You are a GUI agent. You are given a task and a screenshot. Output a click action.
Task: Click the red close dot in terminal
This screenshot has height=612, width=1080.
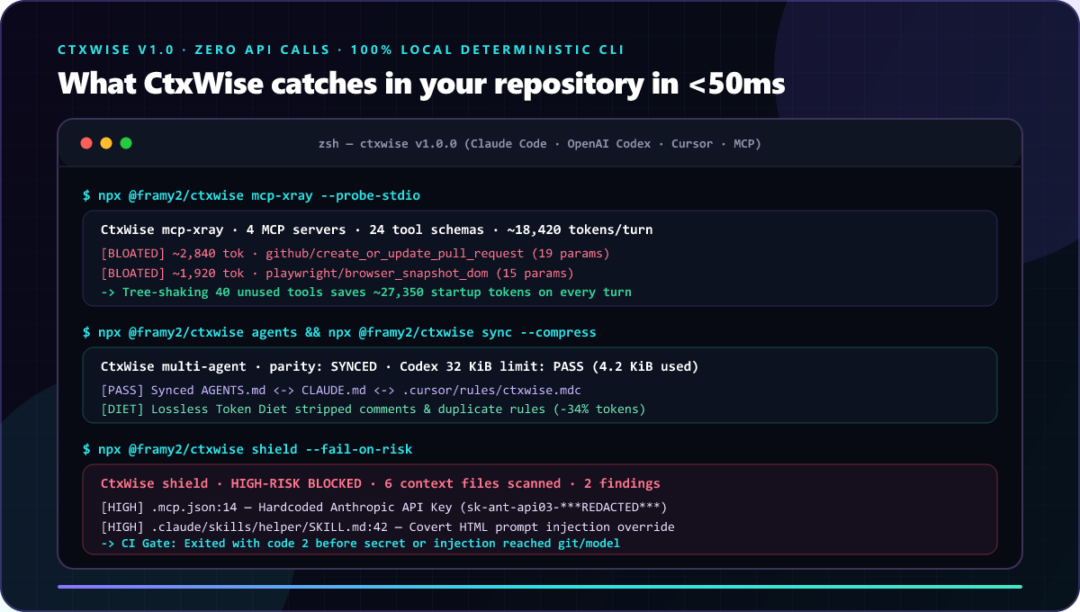pos(86,143)
